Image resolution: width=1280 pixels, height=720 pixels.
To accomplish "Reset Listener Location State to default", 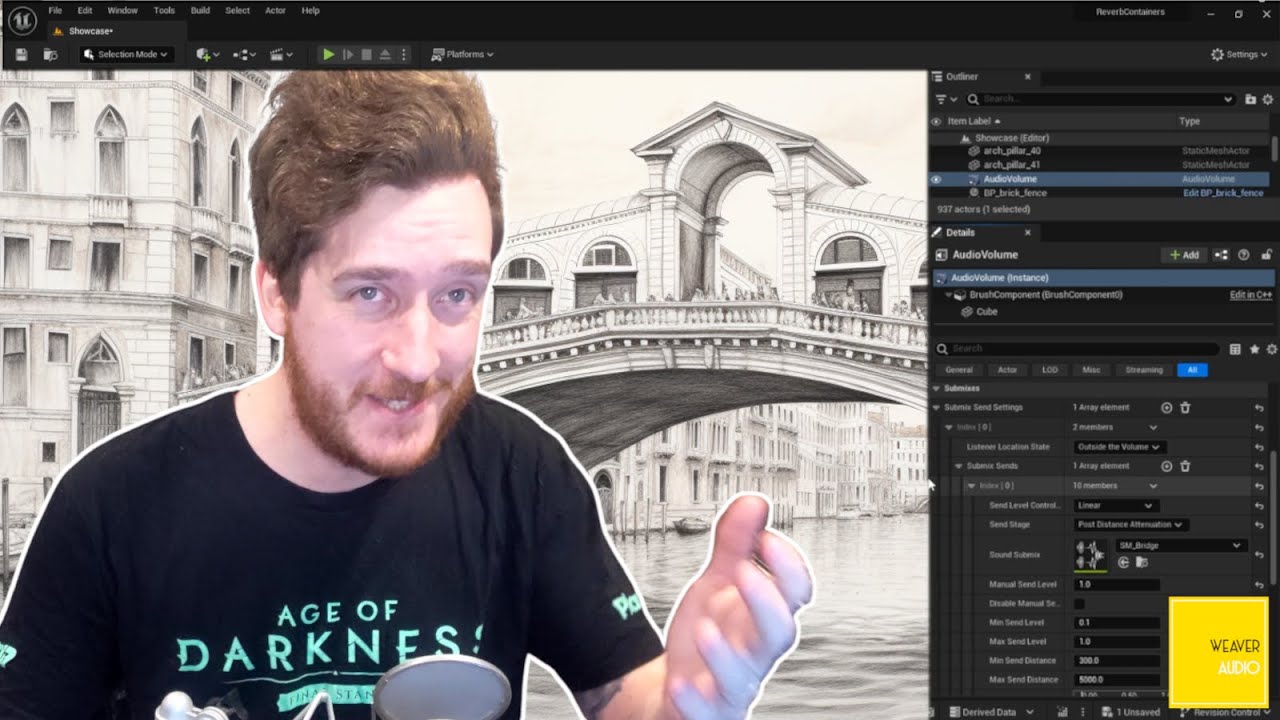I will click(1259, 447).
